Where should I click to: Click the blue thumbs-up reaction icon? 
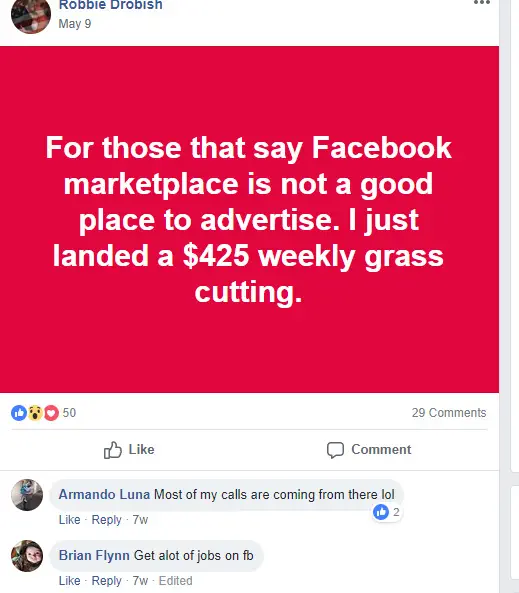point(19,413)
